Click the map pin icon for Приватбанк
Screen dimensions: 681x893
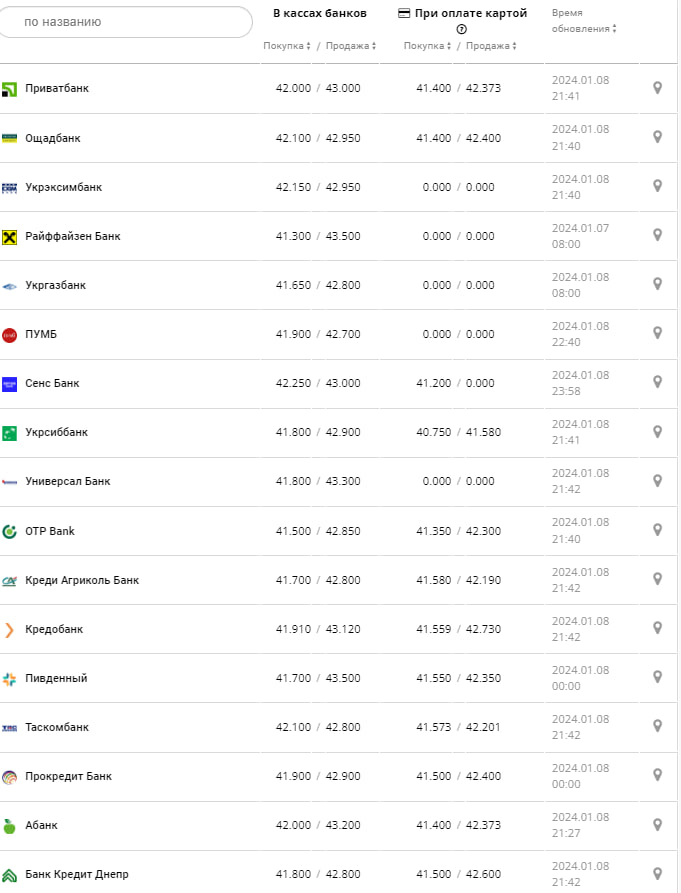[657, 88]
